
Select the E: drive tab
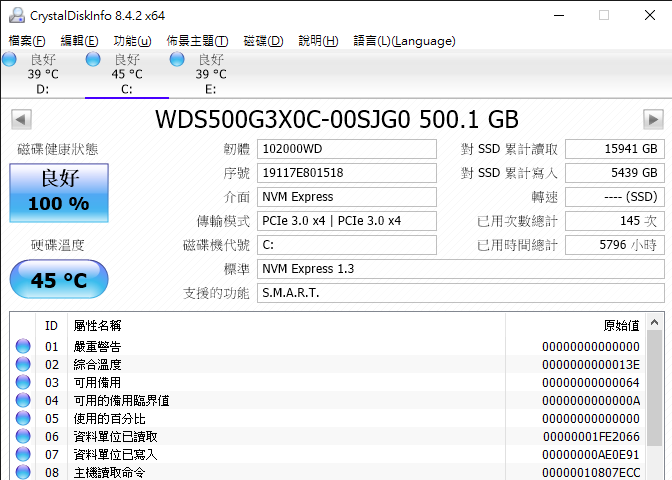211,74
